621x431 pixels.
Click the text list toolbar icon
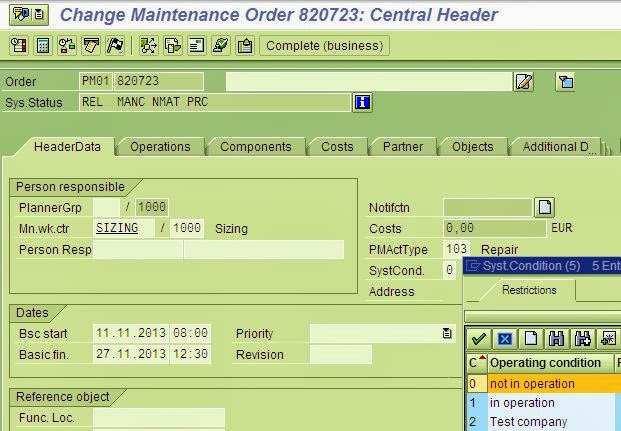click(197, 46)
